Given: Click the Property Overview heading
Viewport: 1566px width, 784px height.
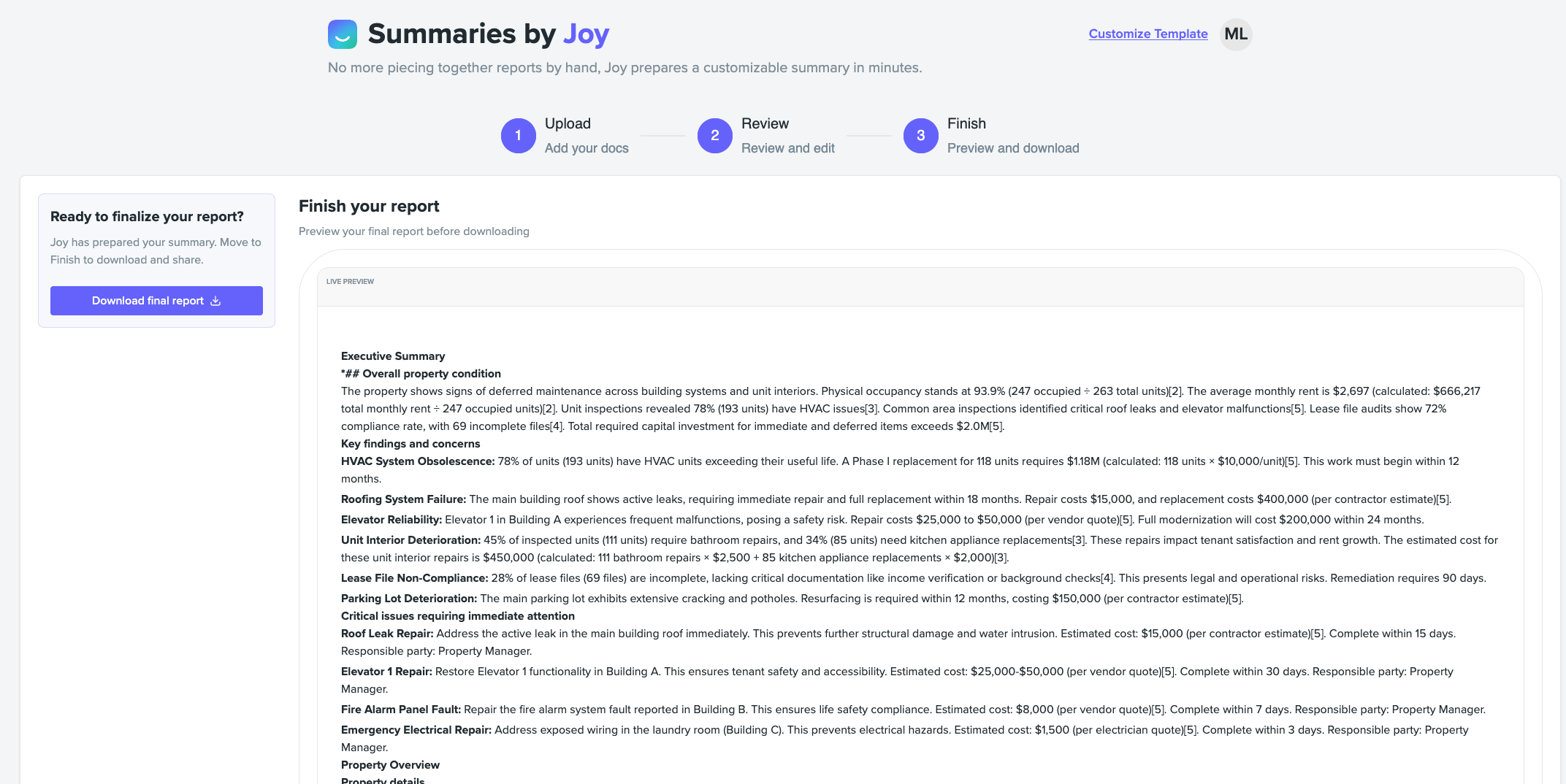Looking at the screenshot, I should (390, 765).
